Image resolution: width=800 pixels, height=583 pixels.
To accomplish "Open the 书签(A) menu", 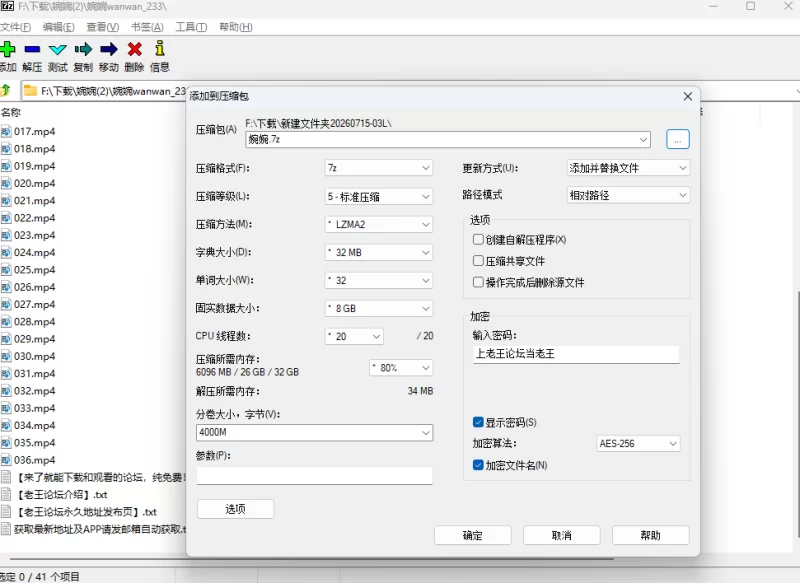I will point(147,27).
